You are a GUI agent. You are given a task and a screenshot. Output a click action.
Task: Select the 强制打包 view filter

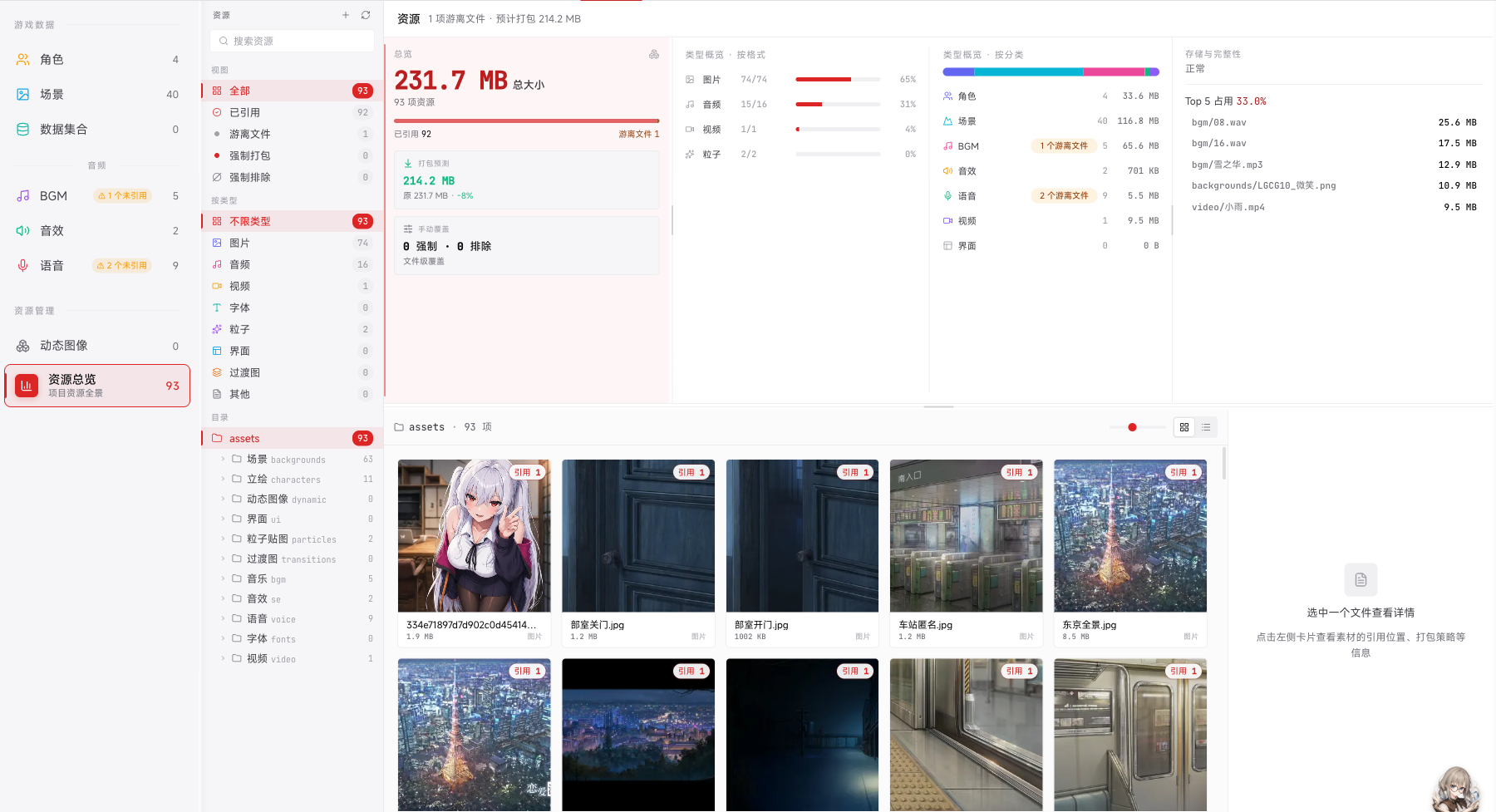pyautogui.click(x=292, y=155)
